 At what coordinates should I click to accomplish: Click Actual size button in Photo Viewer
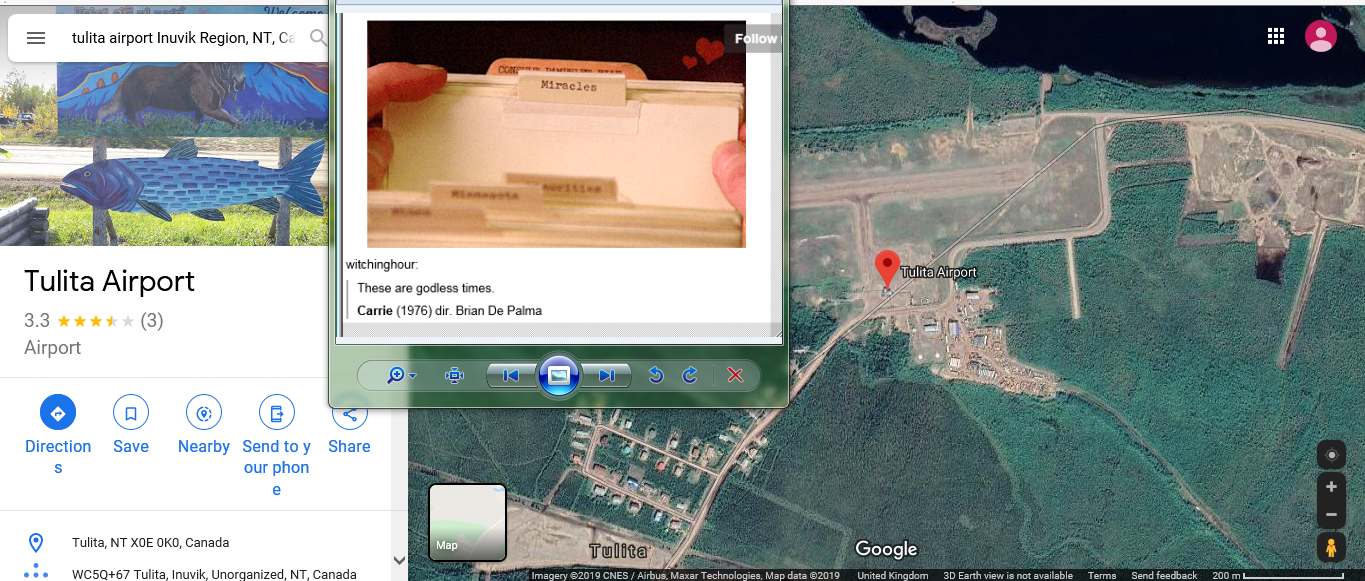point(455,375)
